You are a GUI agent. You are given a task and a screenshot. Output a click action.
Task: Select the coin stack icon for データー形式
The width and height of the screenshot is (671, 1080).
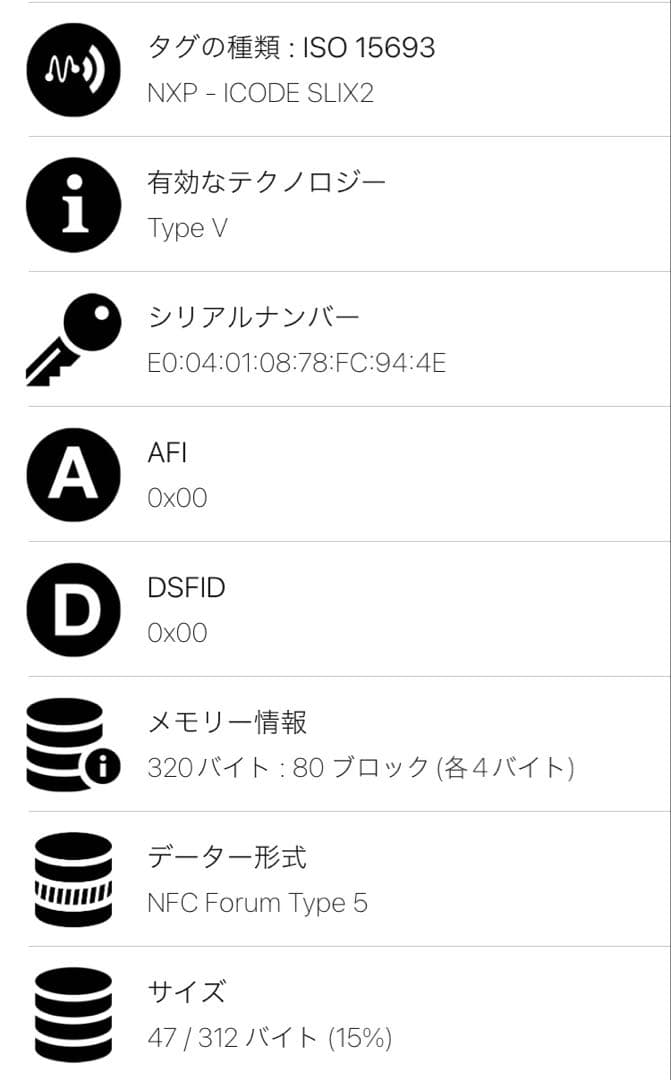[72, 878]
